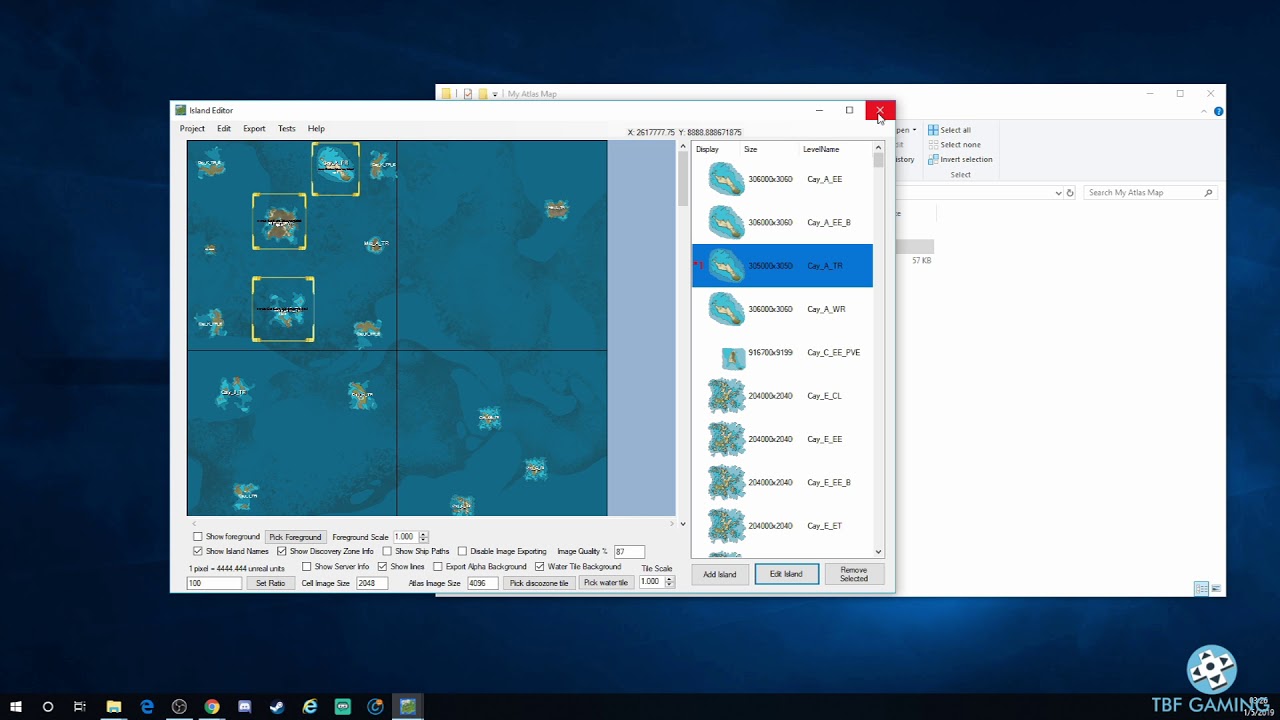Open the Help menu
This screenshot has width=1280, height=720.
point(316,128)
